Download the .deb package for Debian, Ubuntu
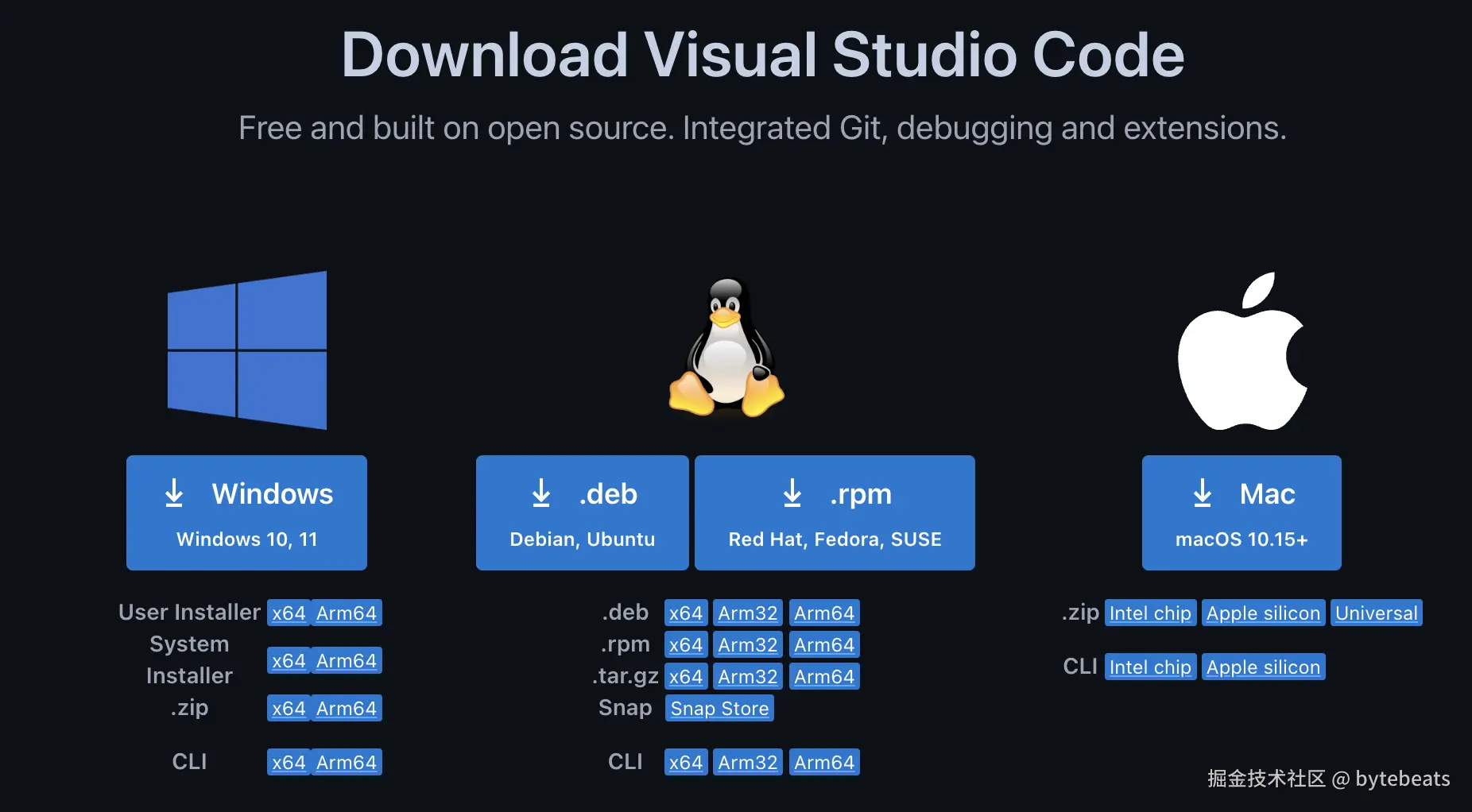 583,512
